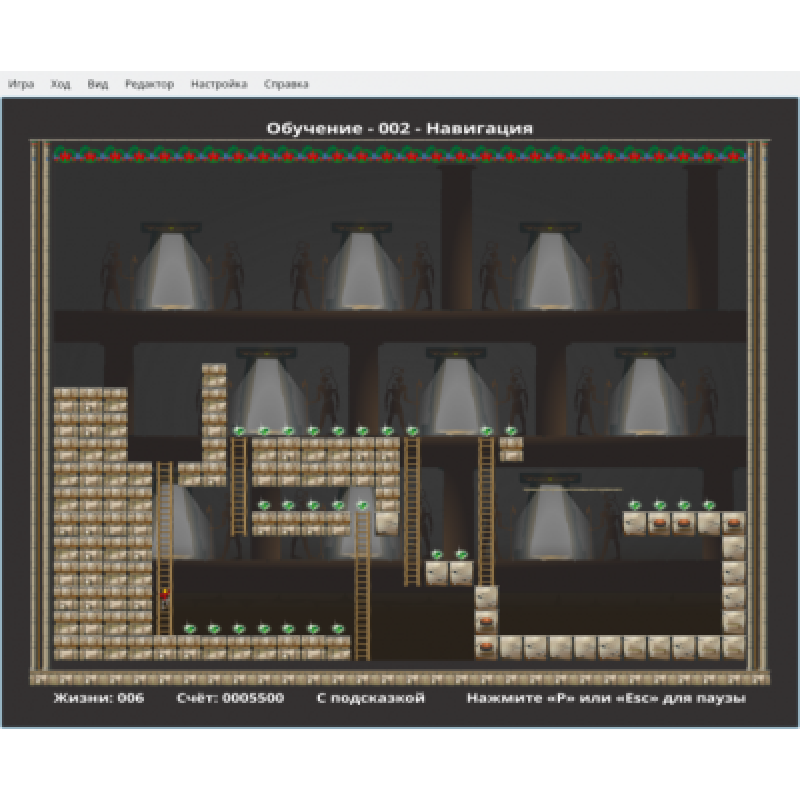Expand the Вид menu
This screenshot has height=800, width=800.
click(x=97, y=85)
